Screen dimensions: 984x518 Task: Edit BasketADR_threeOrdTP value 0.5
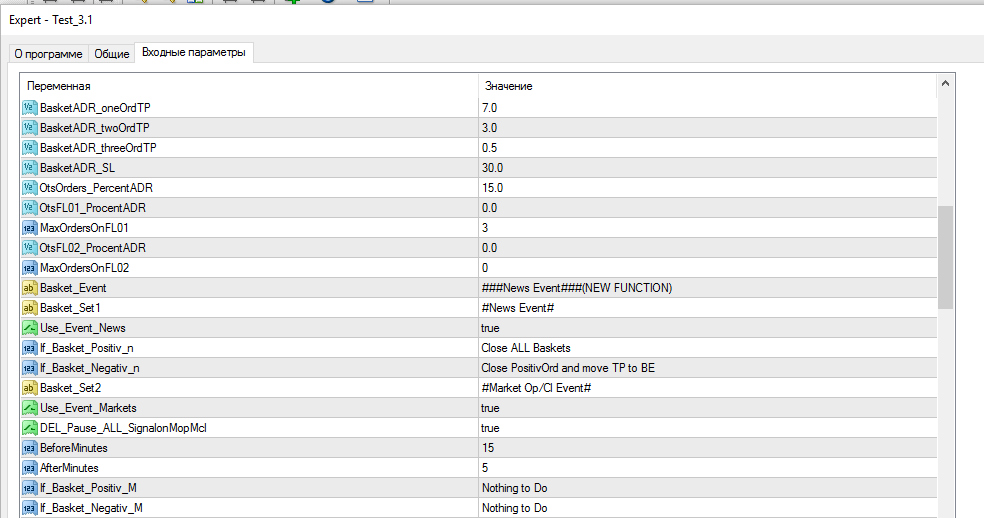[707, 148]
